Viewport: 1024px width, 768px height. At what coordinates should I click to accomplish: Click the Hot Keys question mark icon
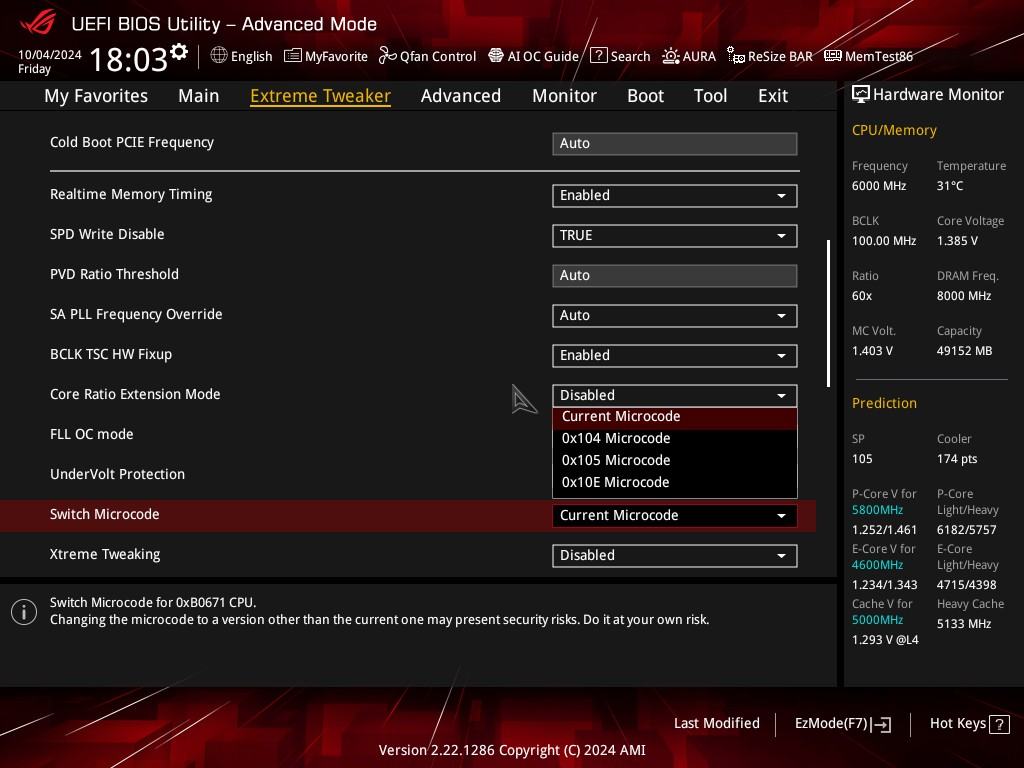[x=999, y=724]
